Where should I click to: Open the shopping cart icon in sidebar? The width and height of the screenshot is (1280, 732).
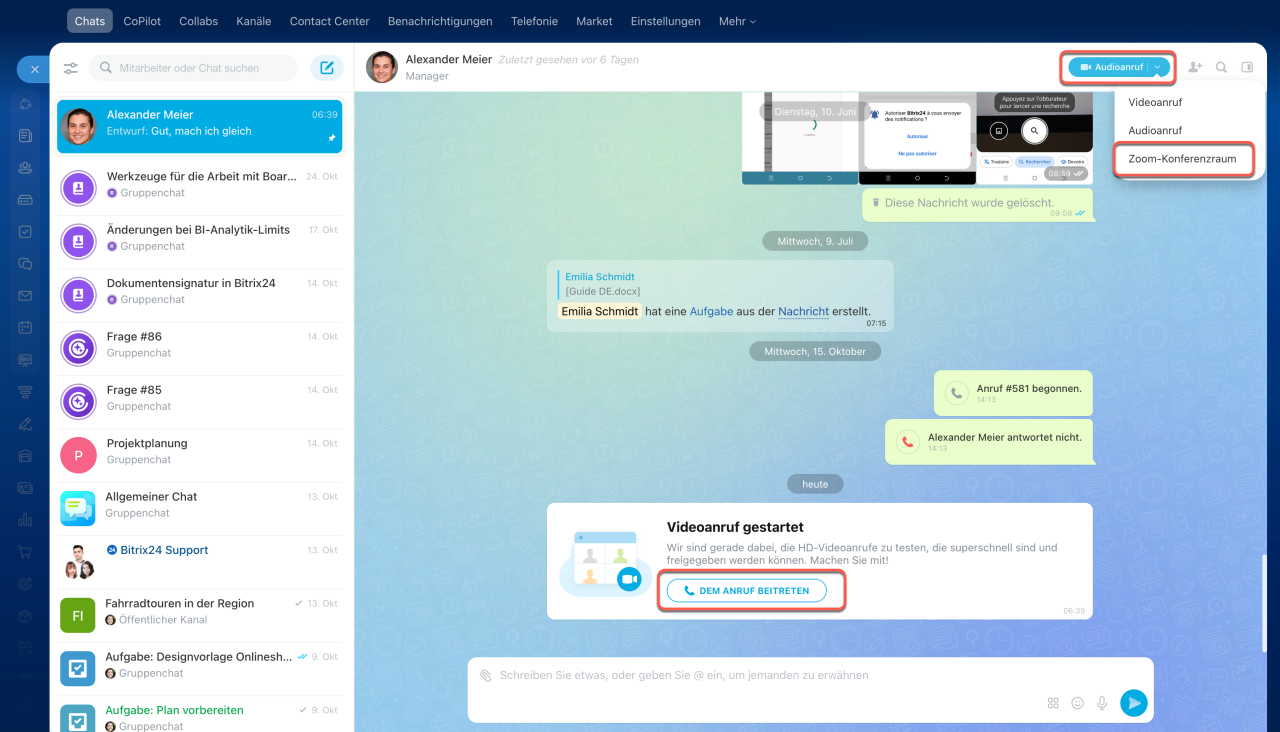[x=25, y=551]
